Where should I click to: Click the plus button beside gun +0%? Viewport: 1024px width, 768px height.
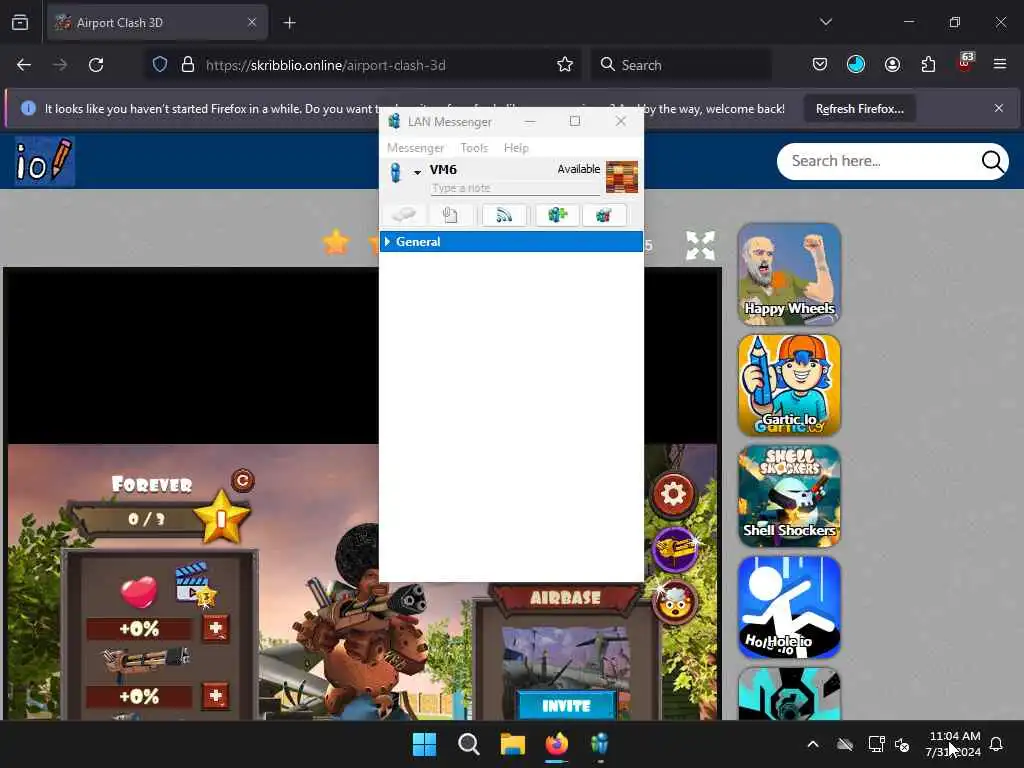[x=216, y=696]
